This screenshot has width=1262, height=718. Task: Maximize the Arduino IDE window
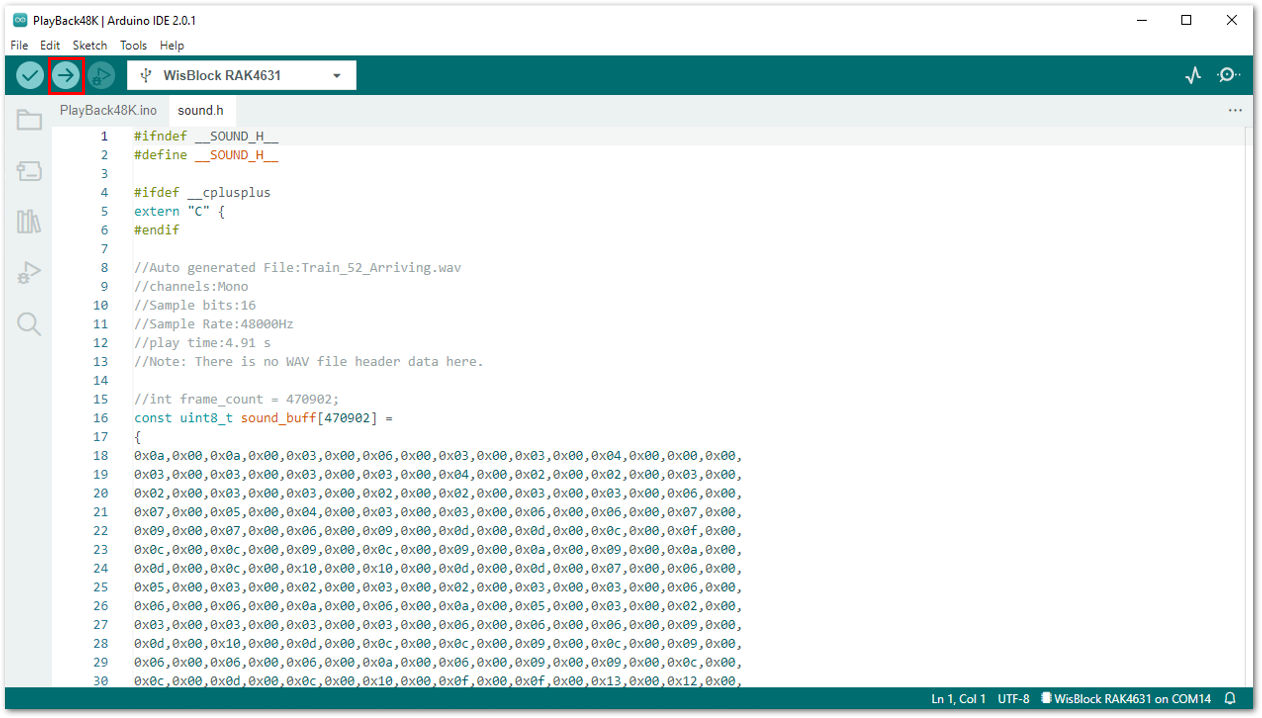(1186, 20)
